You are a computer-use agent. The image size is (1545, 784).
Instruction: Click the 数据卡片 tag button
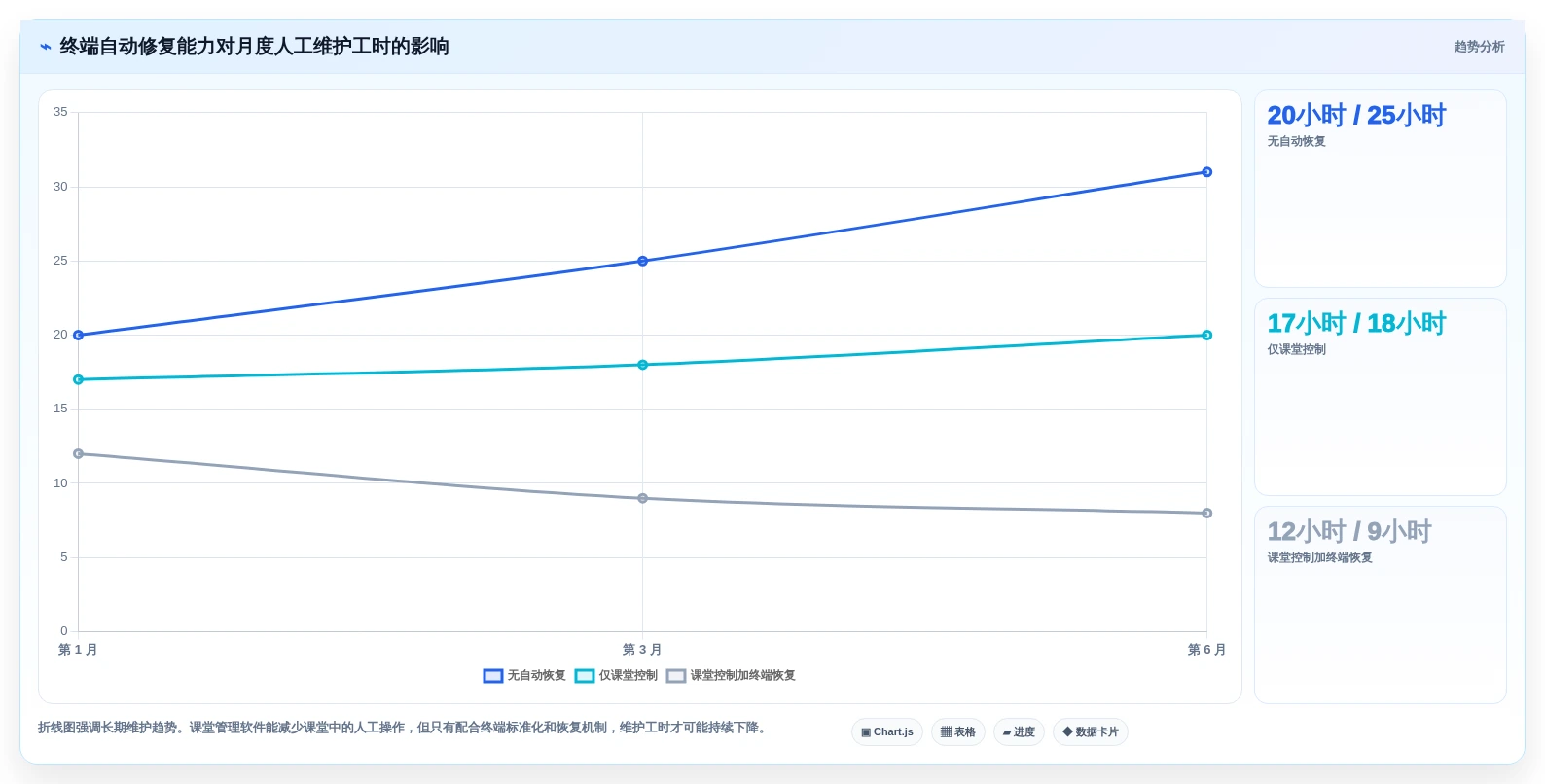pos(1091,732)
